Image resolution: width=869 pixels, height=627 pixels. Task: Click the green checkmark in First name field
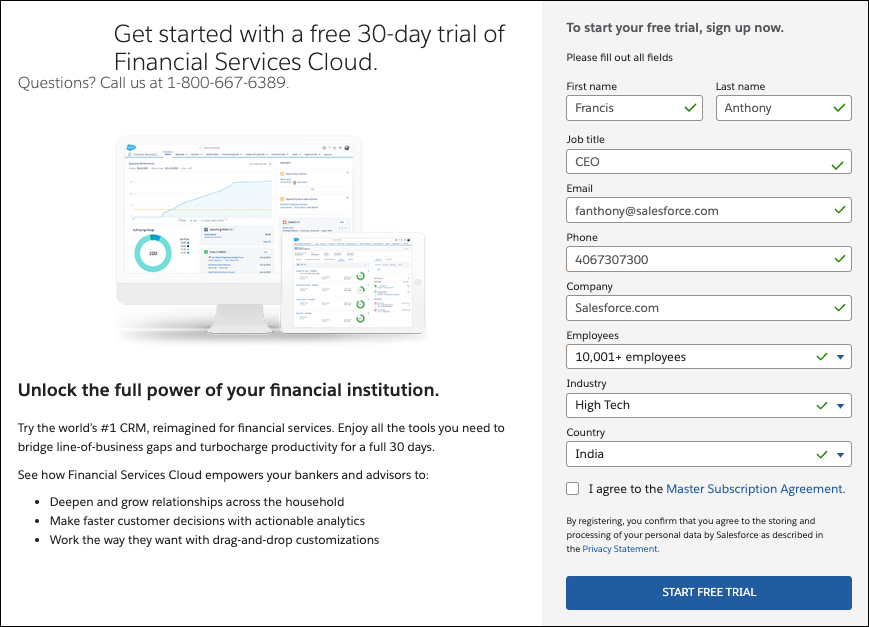[x=690, y=108]
